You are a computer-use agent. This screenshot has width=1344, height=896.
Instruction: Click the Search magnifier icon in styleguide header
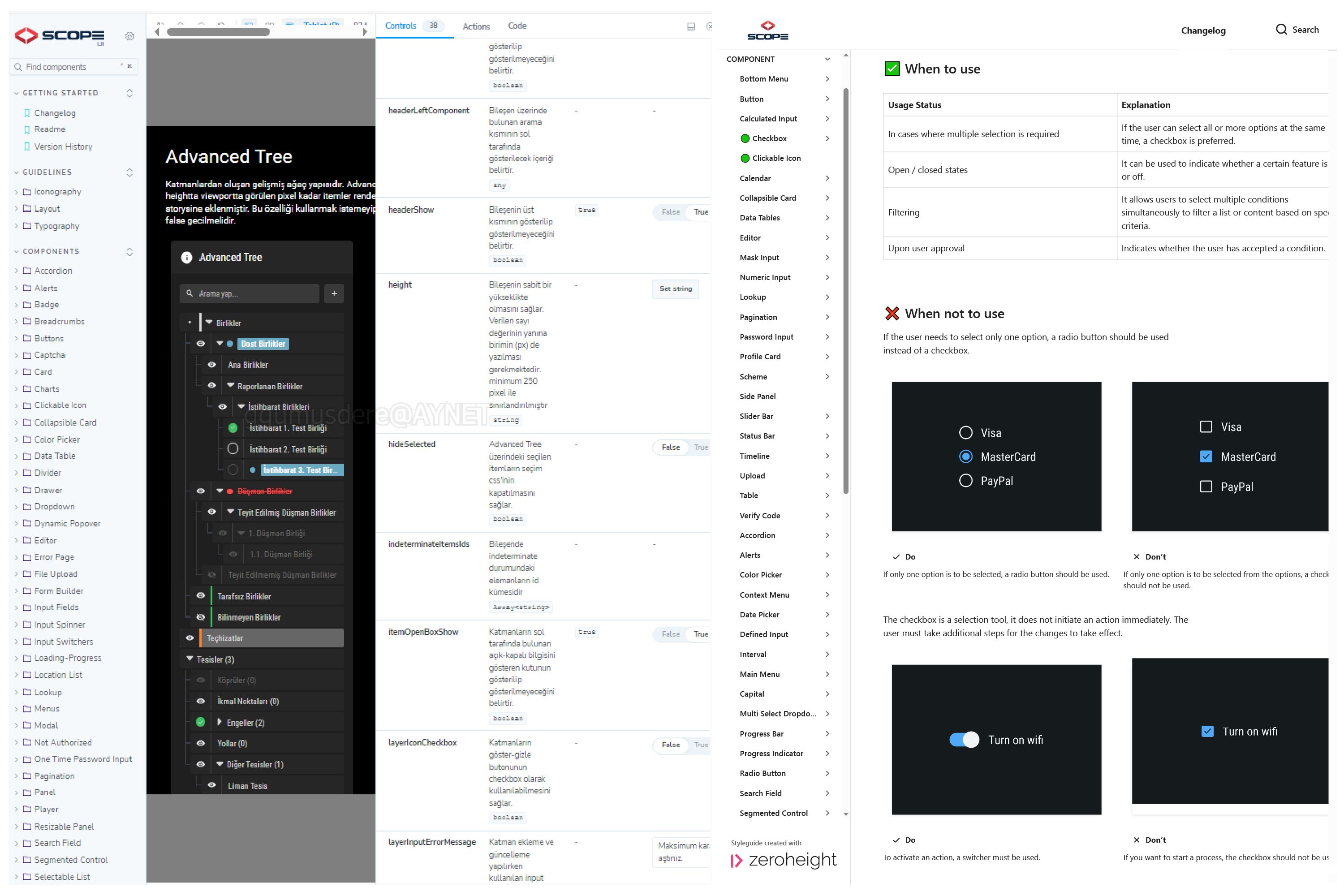[1281, 30]
